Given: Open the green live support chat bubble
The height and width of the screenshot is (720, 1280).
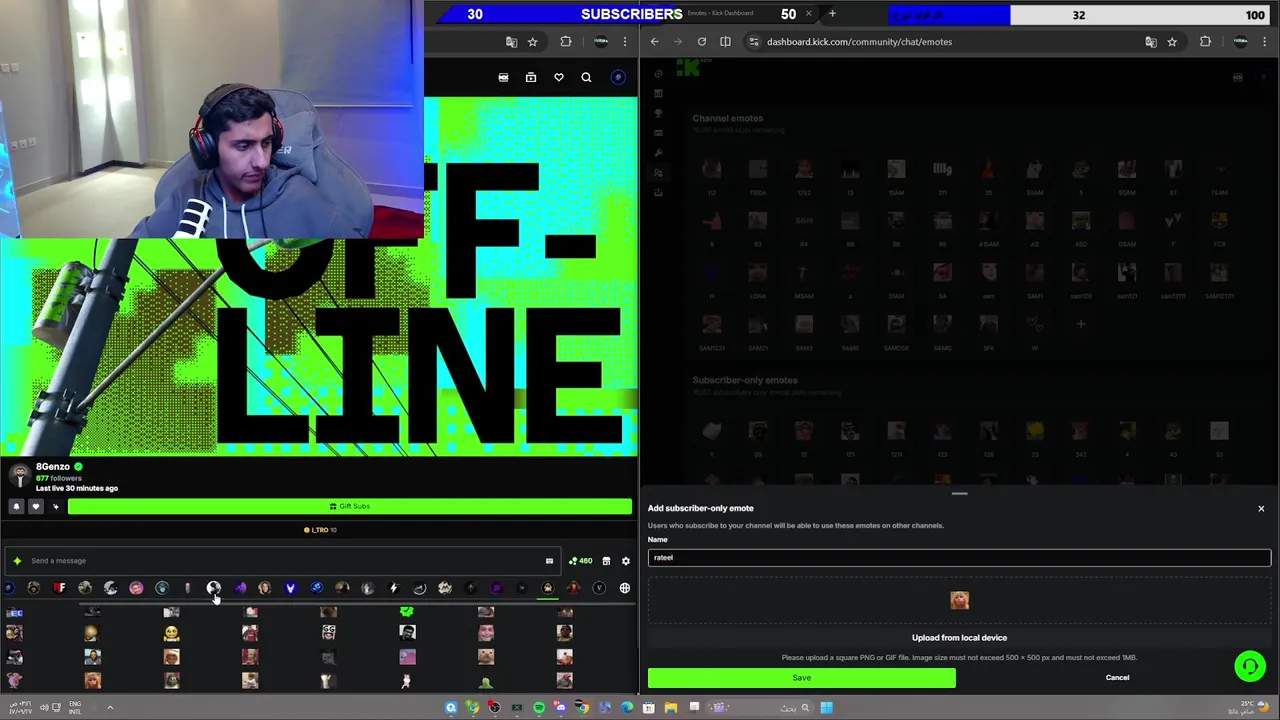Looking at the screenshot, I should 1249,666.
